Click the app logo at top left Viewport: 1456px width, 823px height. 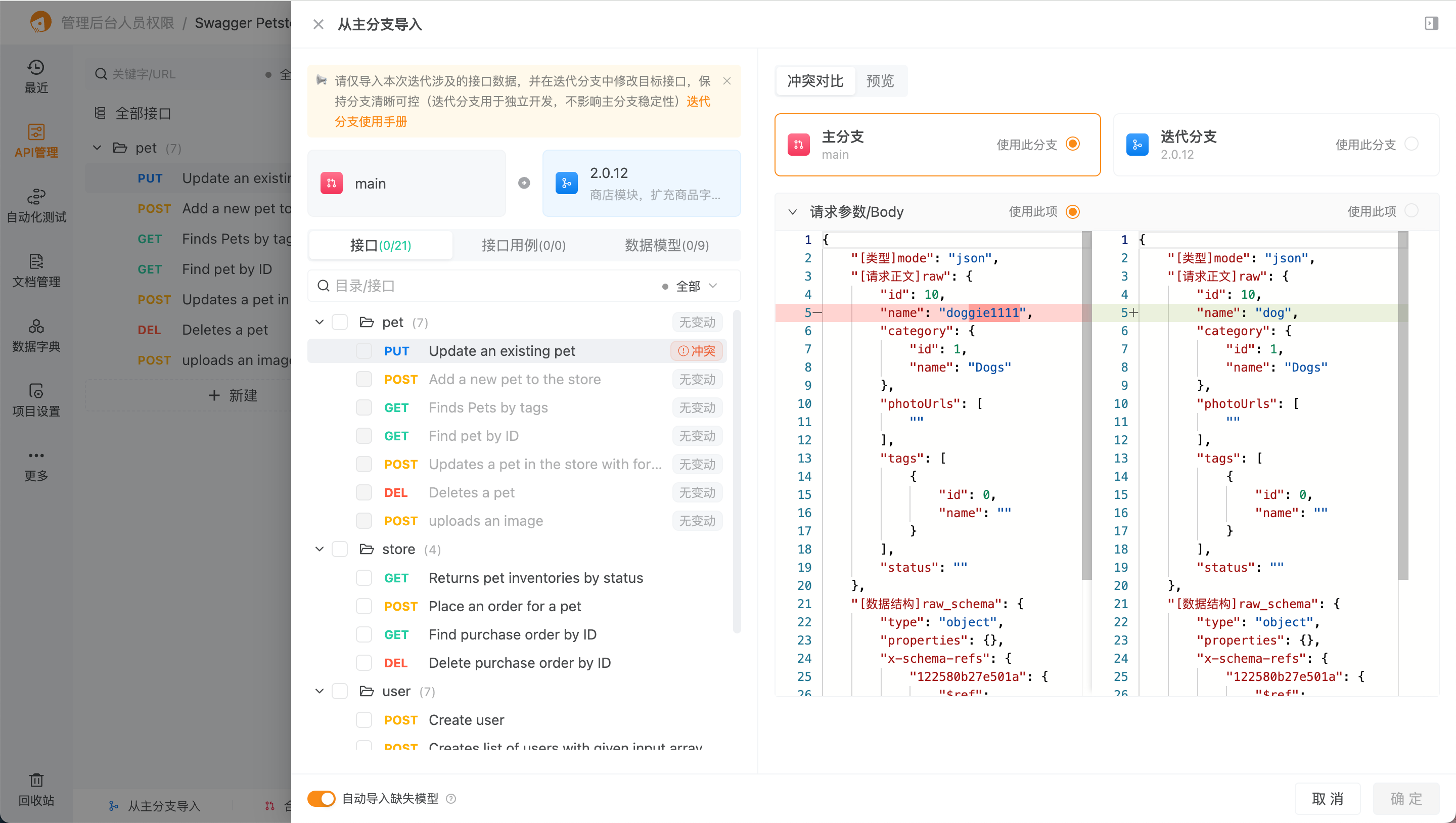39,23
